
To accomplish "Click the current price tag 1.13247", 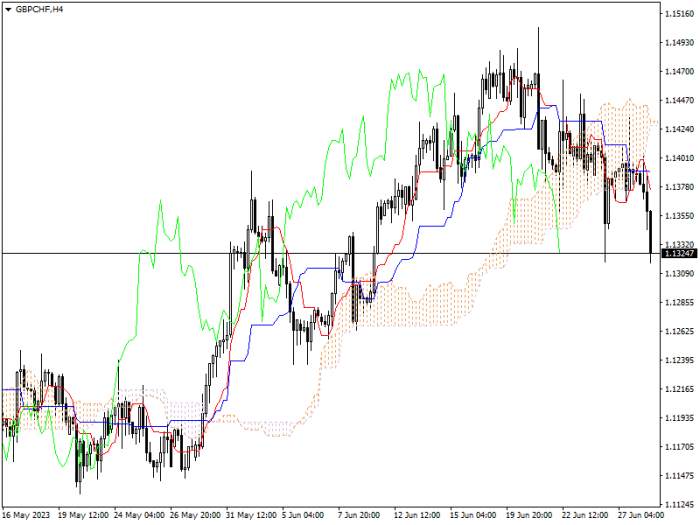I will pyautogui.click(x=679, y=254).
